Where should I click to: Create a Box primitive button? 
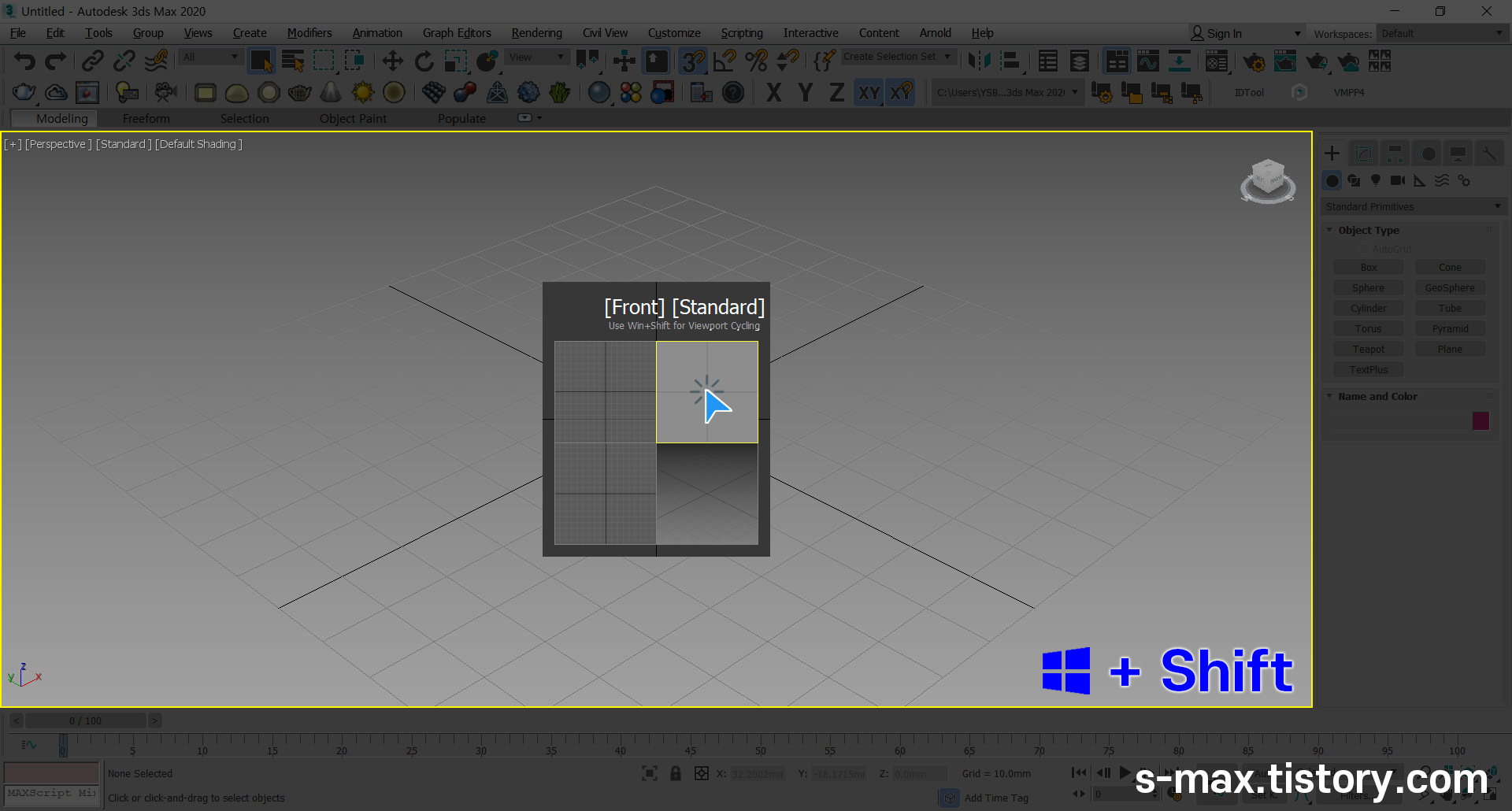pos(1369,268)
